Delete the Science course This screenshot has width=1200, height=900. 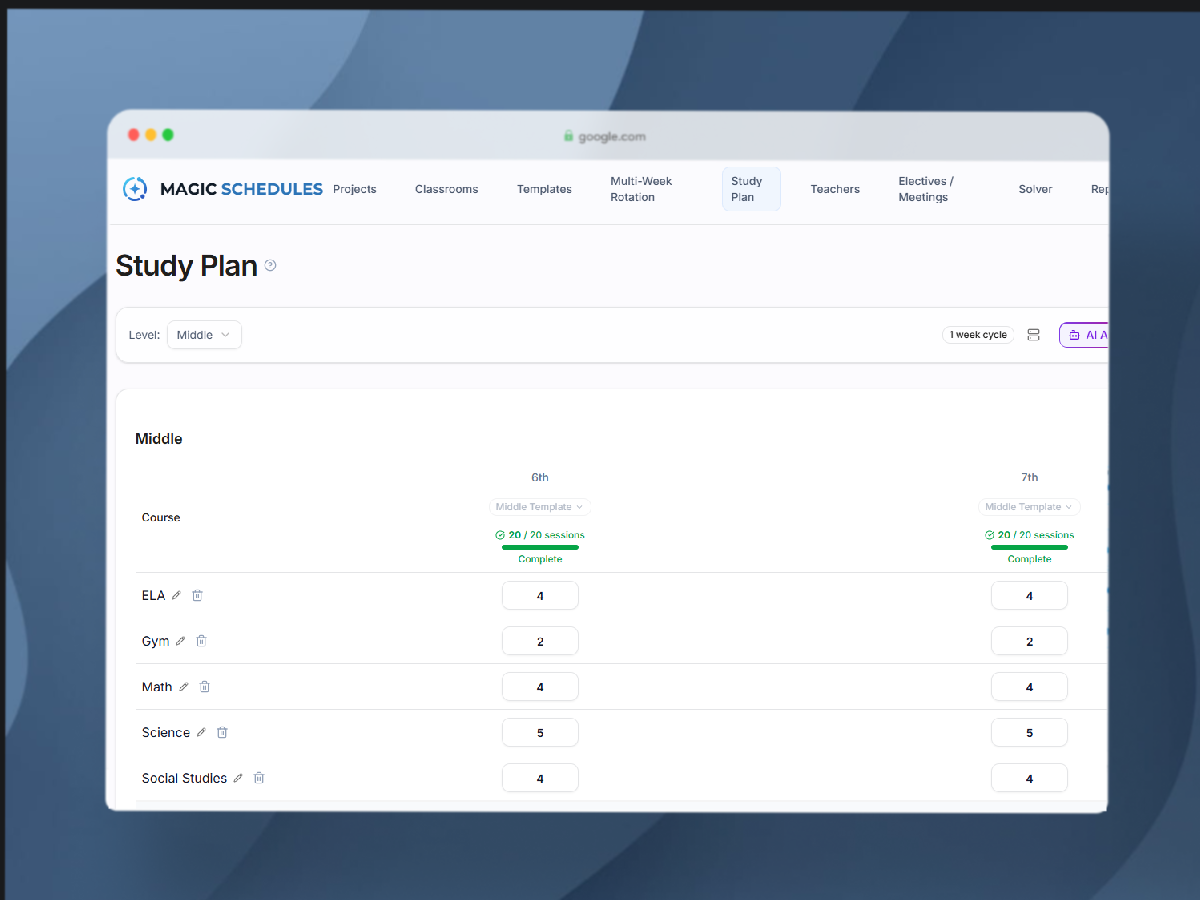pyautogui.click(x=222, y=732)
